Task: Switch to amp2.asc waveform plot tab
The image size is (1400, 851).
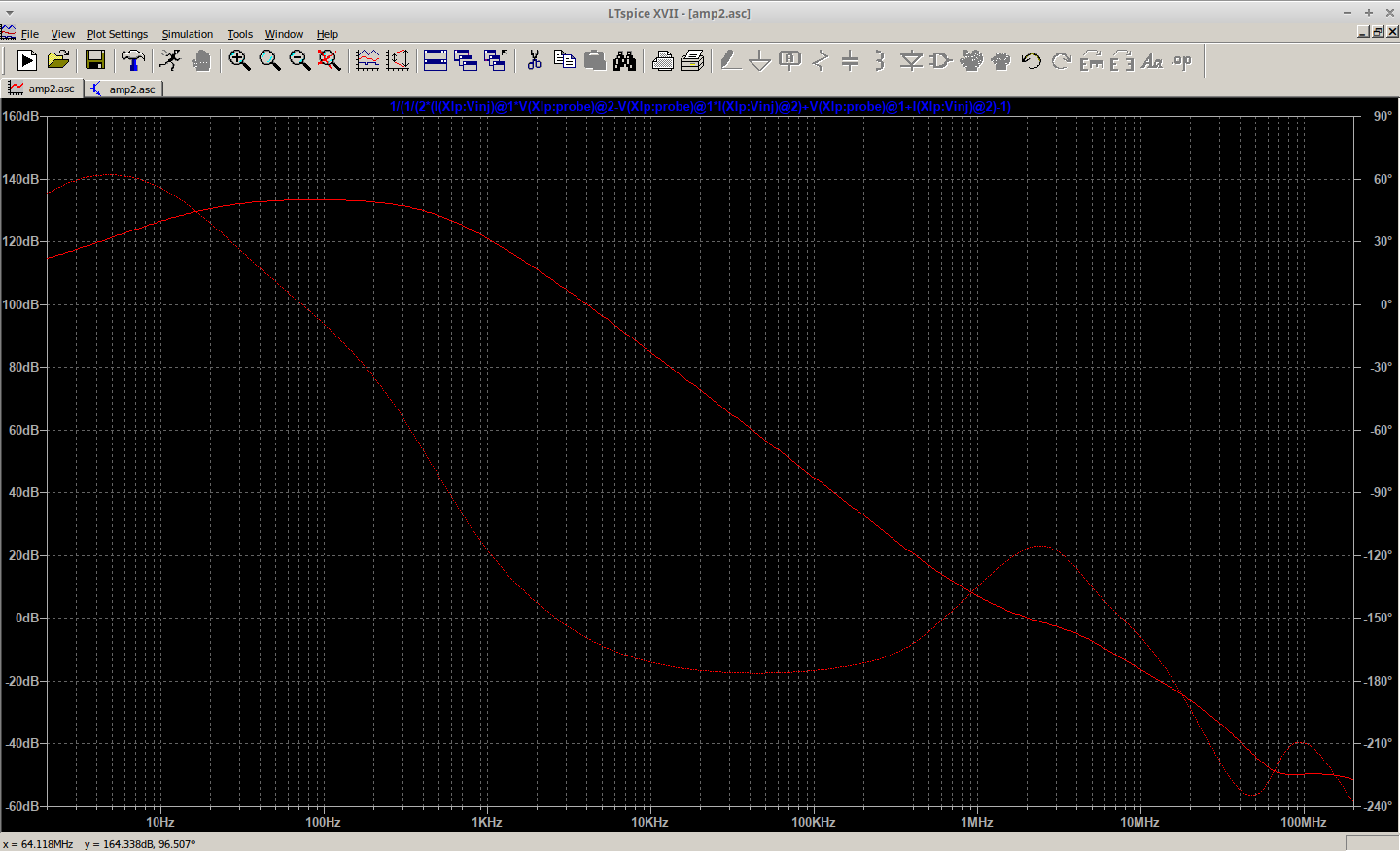Action: tap(42, 89)
